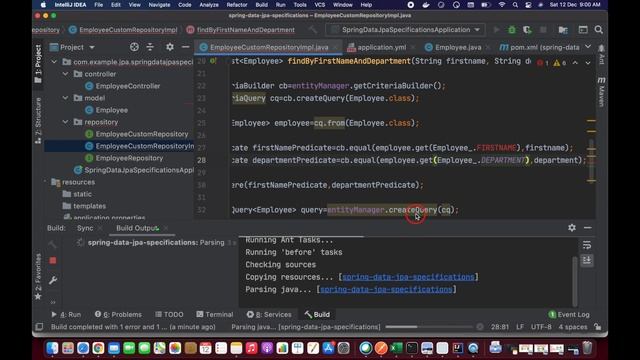
Task: Open the Refactor menu
Action: (237, 5)
